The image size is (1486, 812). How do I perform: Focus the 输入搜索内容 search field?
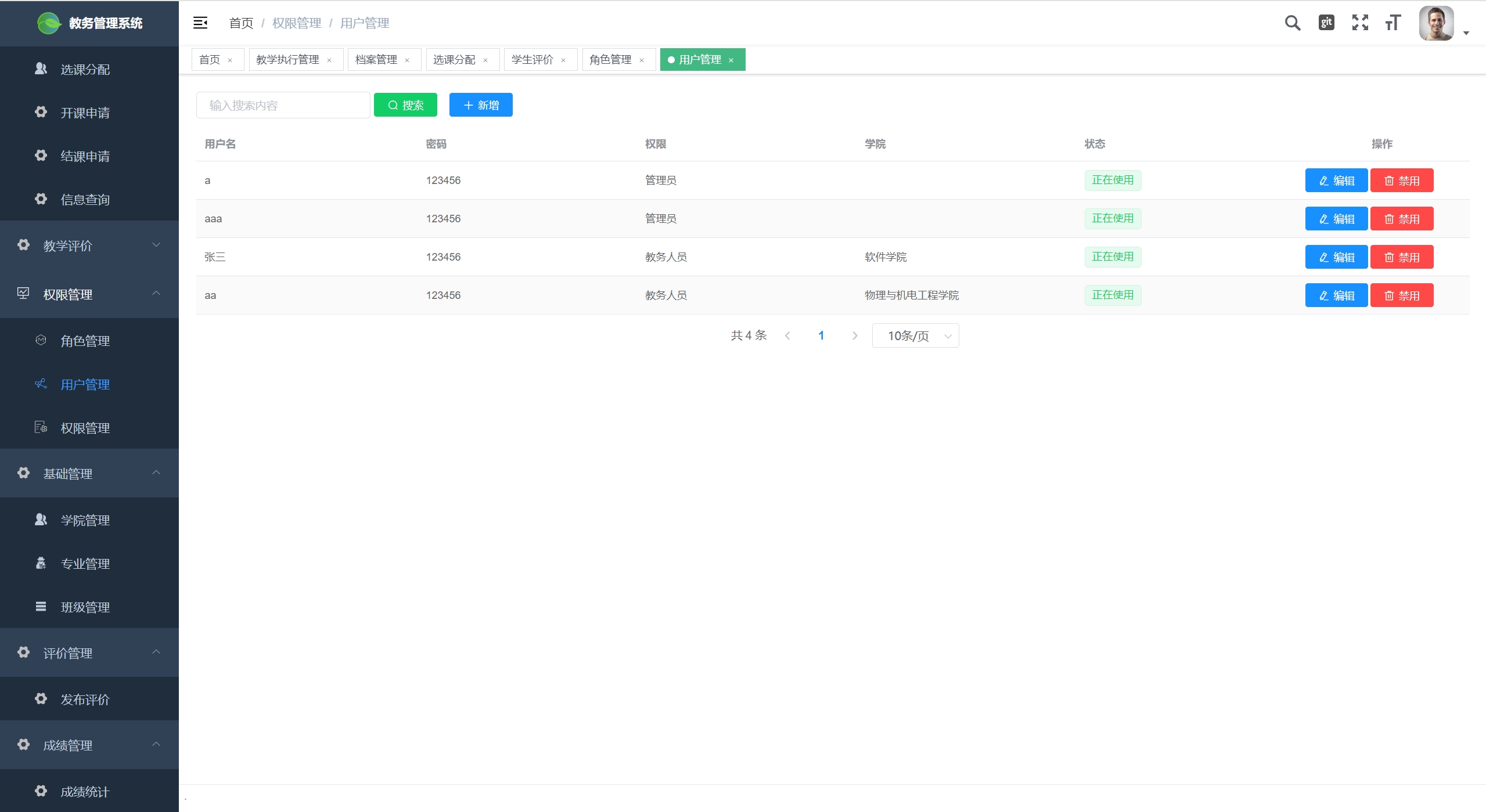click(x=283, y=105)
